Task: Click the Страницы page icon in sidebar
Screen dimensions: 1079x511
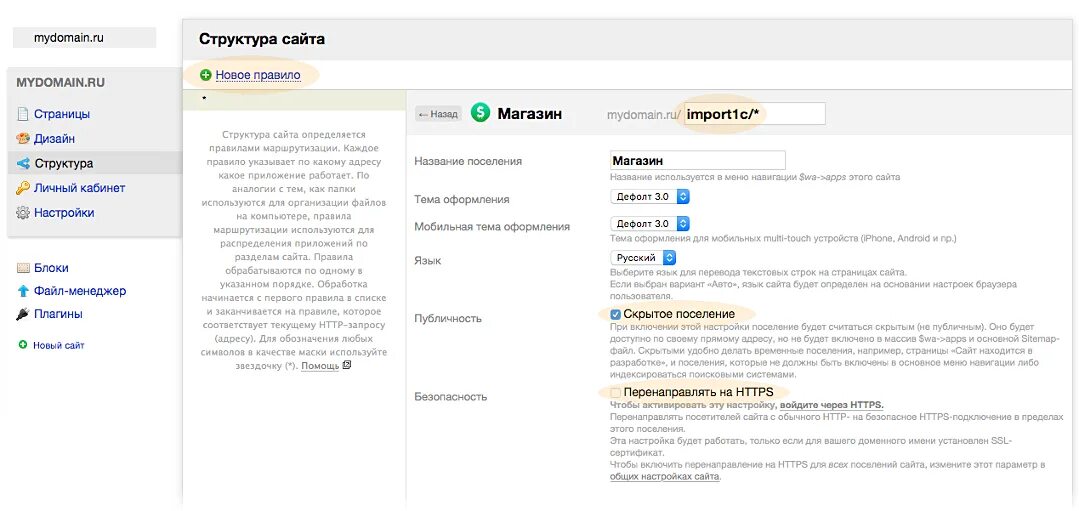Action: click(x=23, y=114)
